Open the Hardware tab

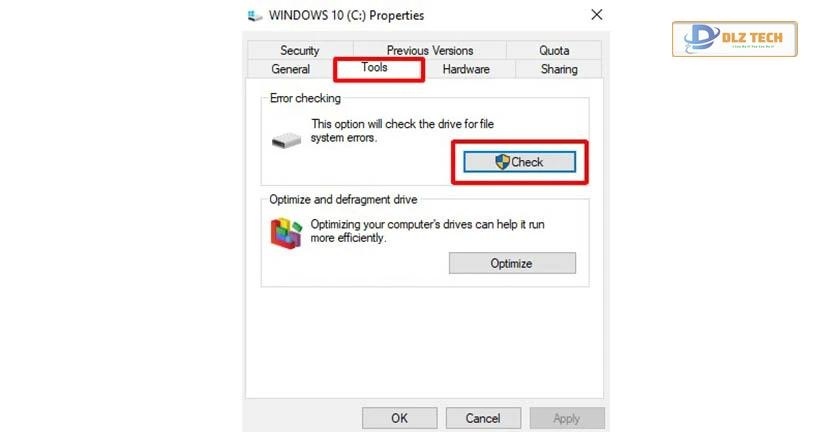[466, 69]
